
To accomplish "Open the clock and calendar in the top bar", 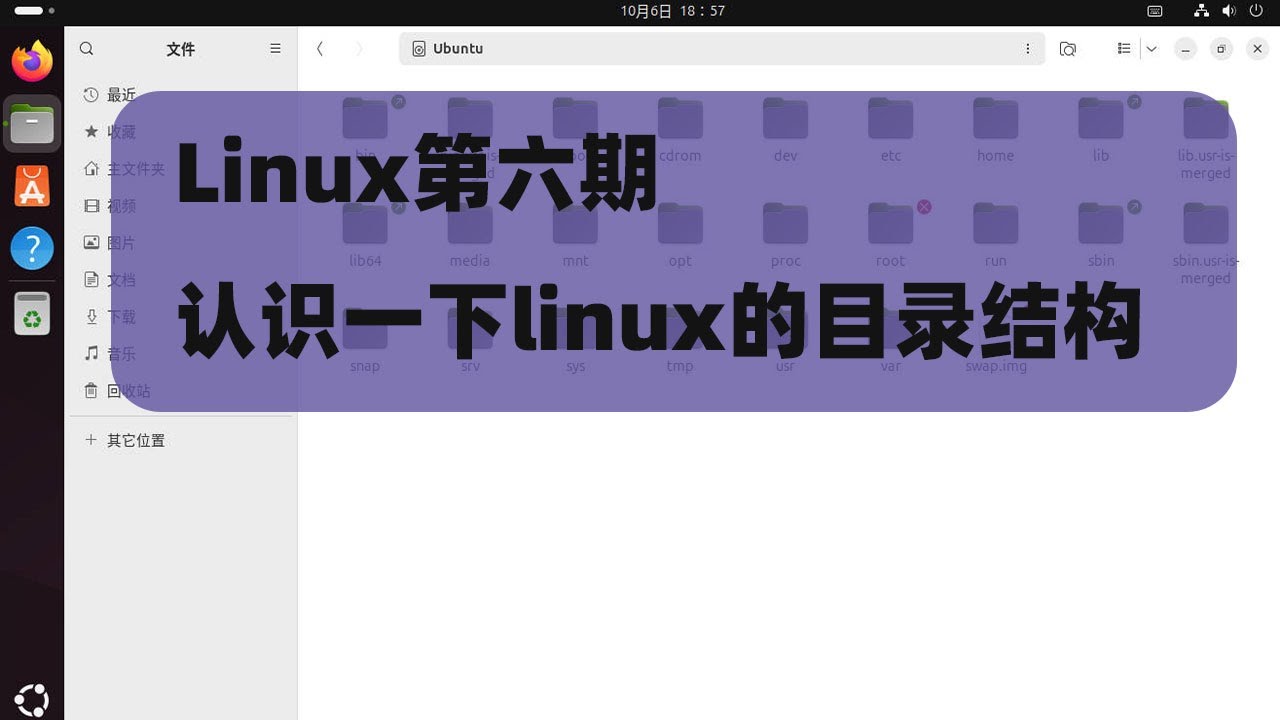I will (672, 11).
